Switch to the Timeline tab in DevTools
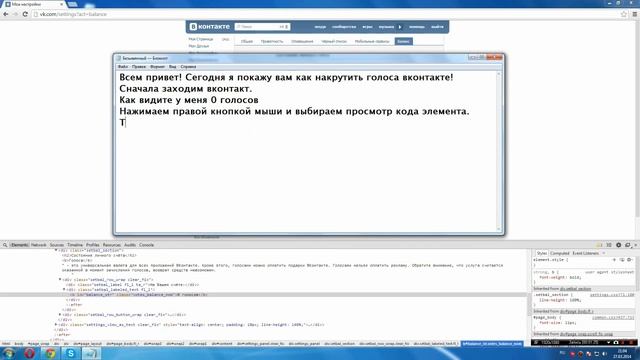Viewport: 640px width, 360px height. tap(75, 245)
